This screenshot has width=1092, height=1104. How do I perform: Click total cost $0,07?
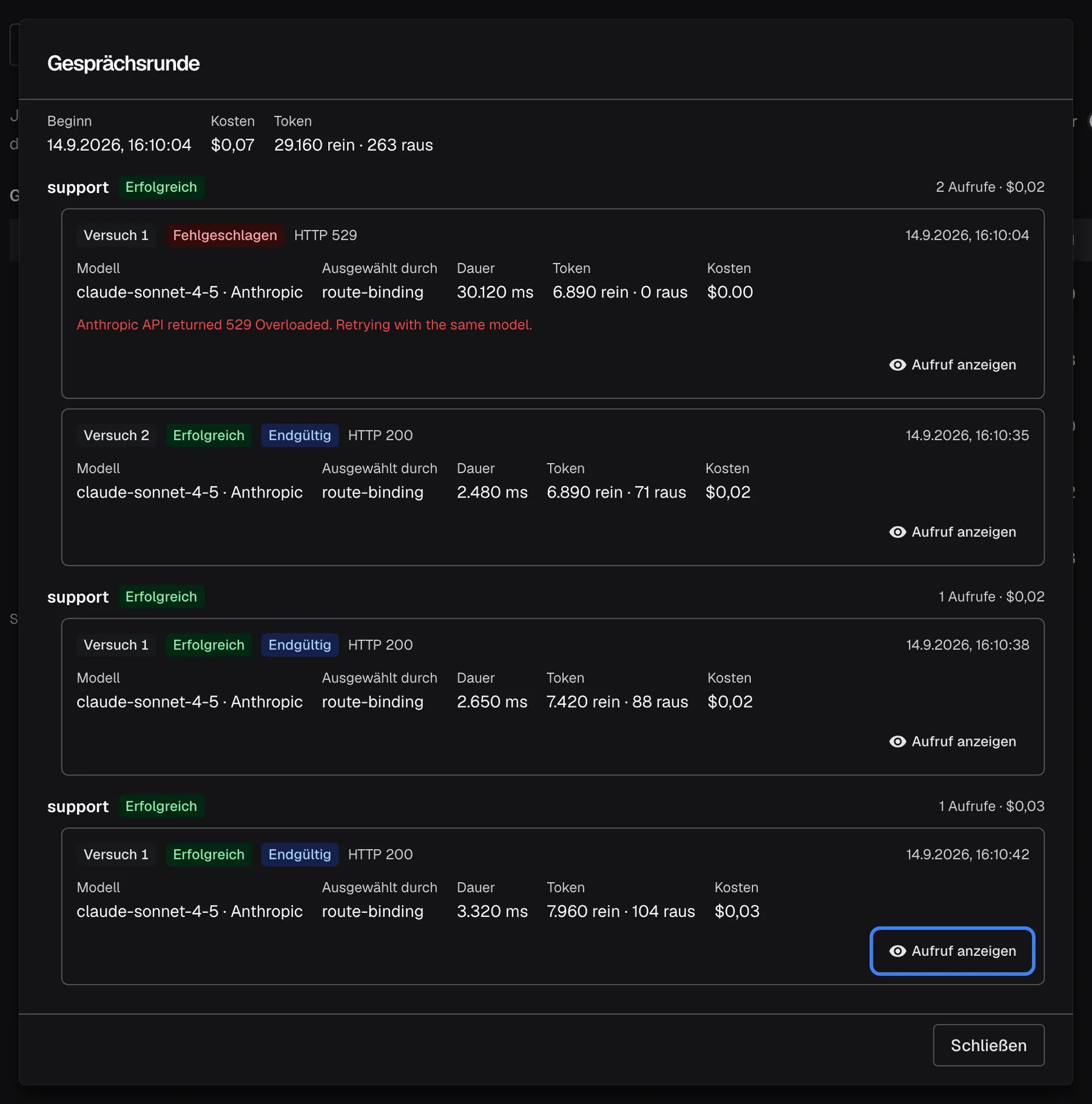point(232,145)
